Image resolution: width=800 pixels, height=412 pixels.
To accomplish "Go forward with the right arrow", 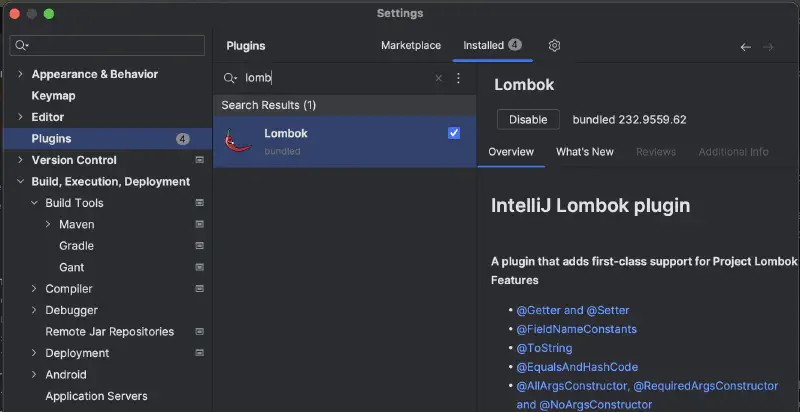I will tap(768, 47).
